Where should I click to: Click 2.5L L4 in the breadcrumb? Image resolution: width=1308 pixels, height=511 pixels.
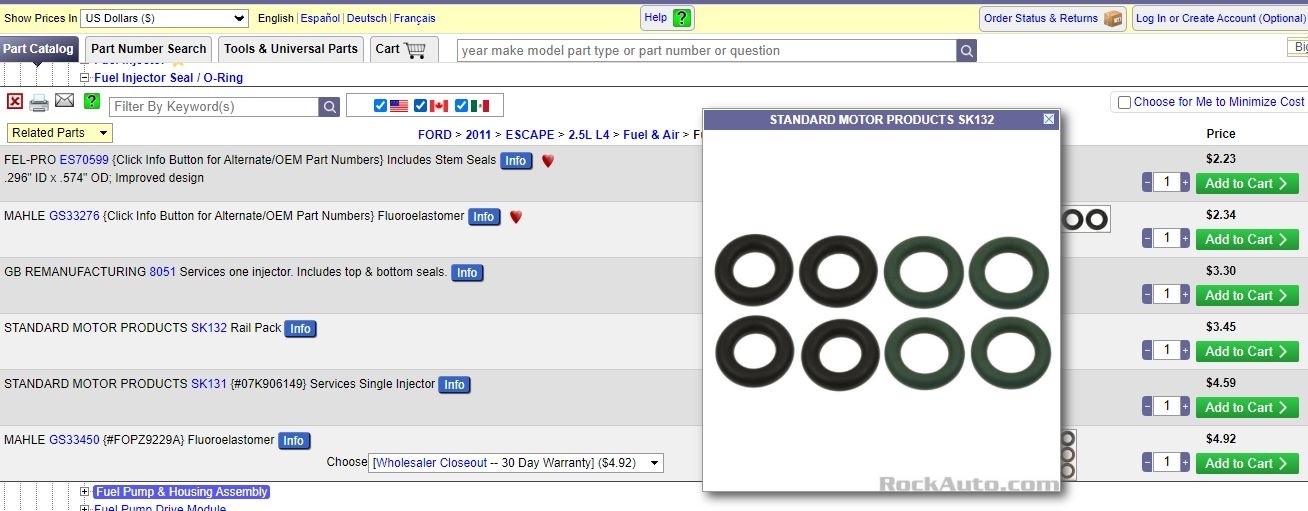[589, 135]
